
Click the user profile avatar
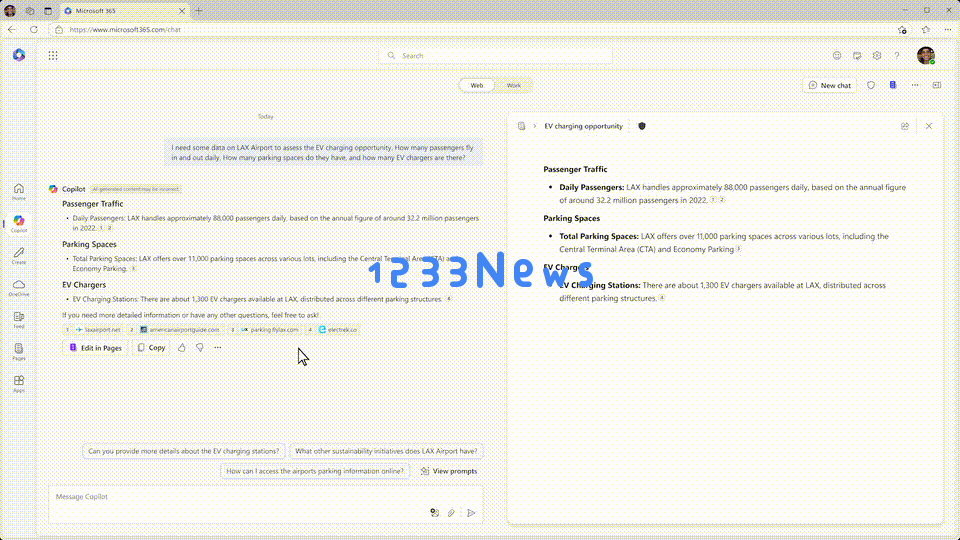tap(926, 55)
